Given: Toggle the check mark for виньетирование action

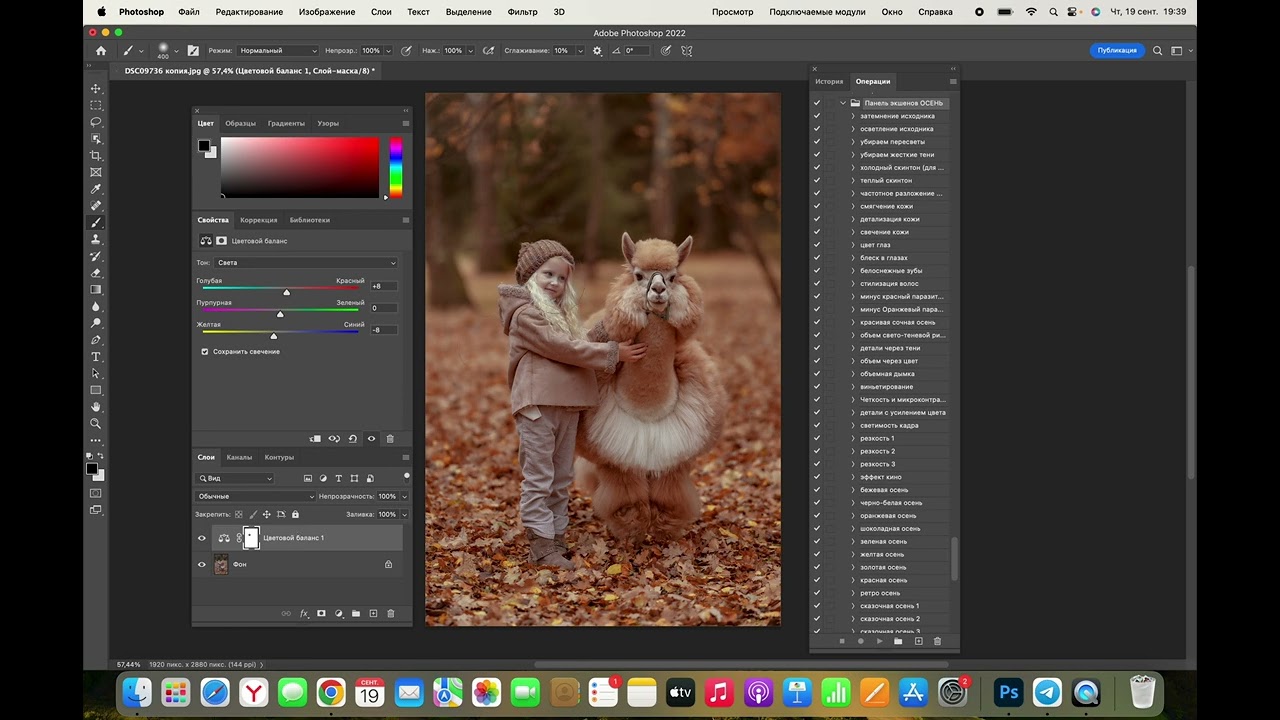Looking at the screenshot, I should [x=817, y=387].
